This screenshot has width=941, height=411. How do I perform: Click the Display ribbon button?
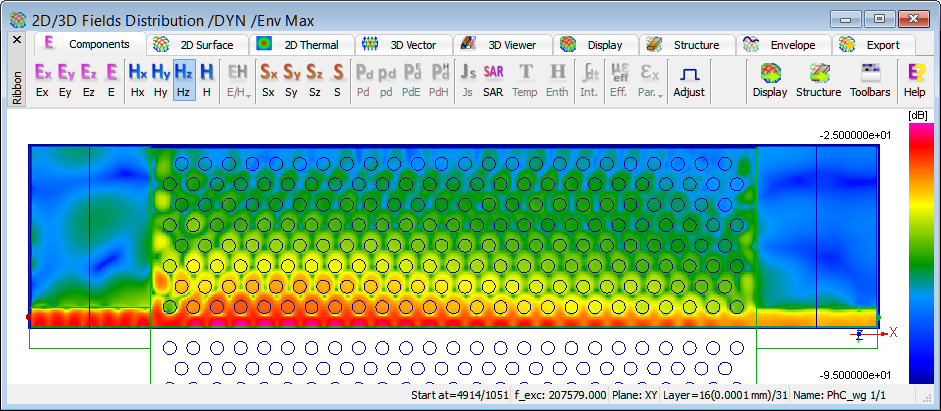coord(770,79)
